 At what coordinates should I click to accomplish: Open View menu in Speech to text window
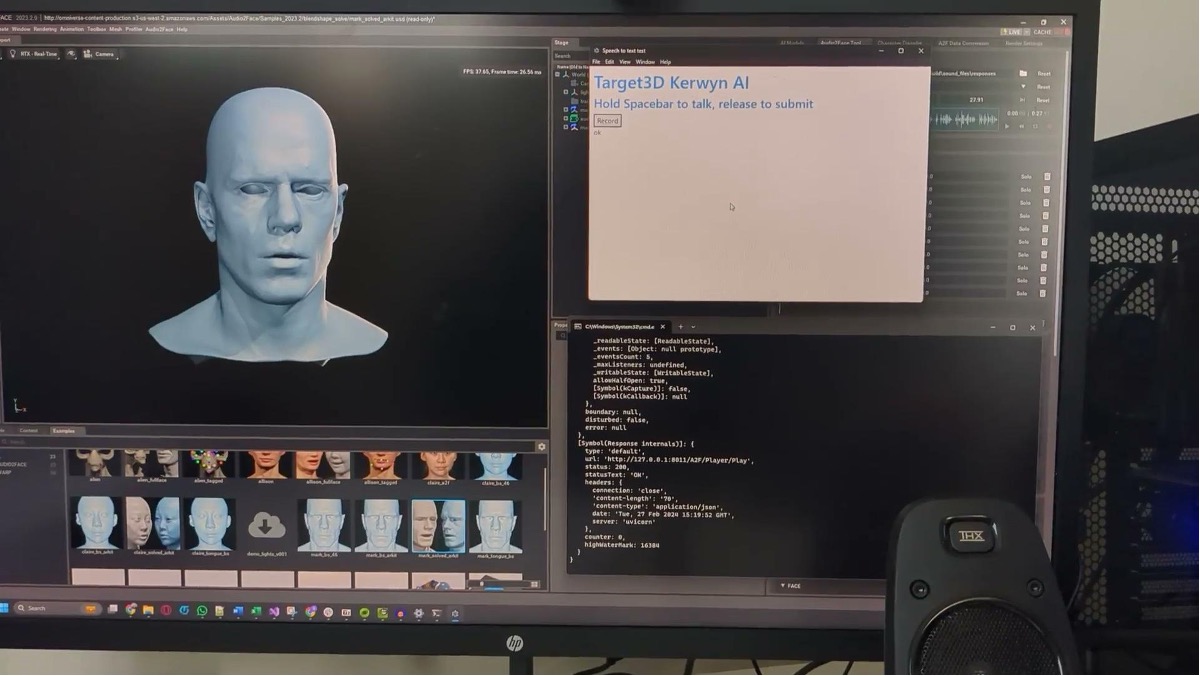click(x=624, y=62)
